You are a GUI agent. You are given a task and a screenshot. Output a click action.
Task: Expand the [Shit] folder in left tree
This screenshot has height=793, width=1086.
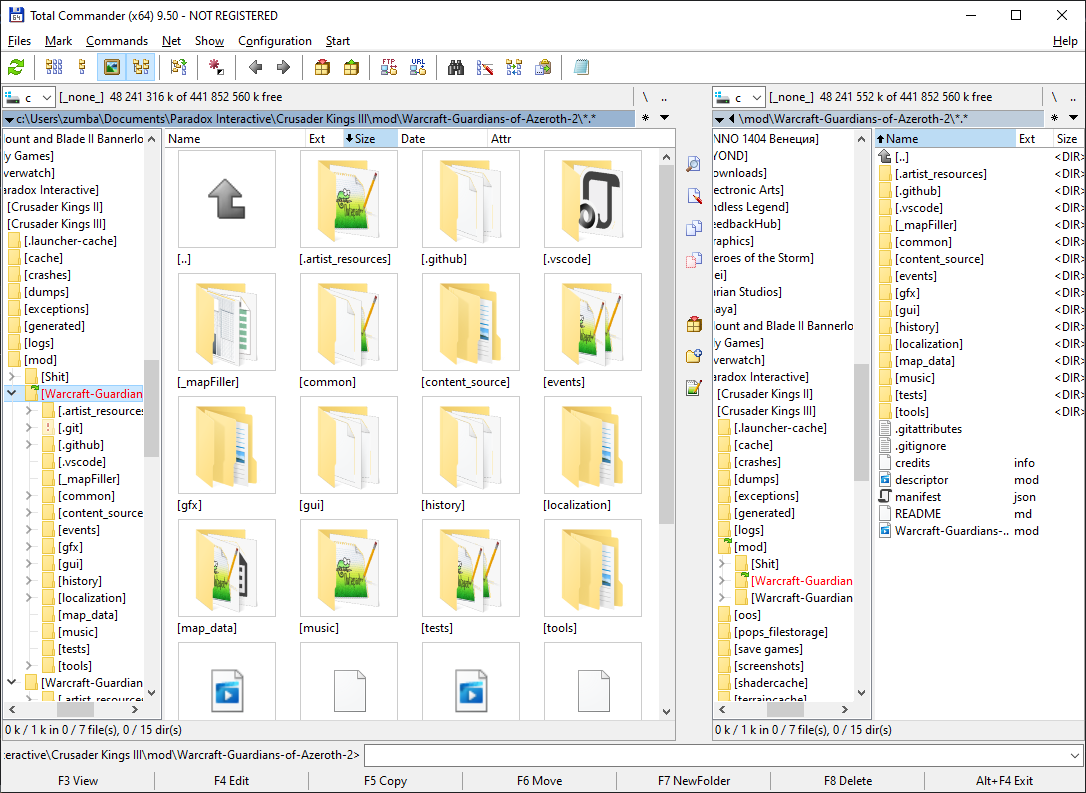tap(12, 377)
